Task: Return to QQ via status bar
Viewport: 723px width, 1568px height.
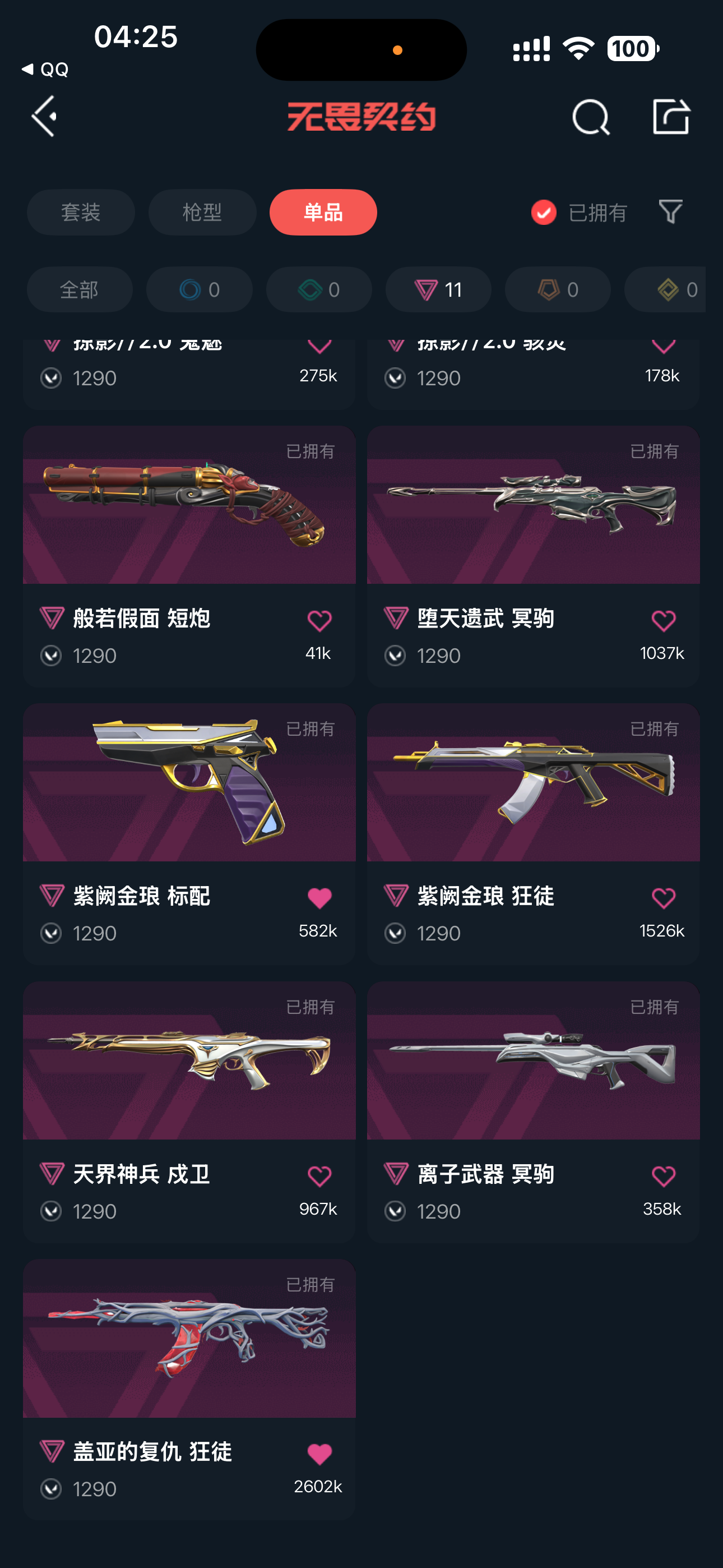Action: (44, 70)
